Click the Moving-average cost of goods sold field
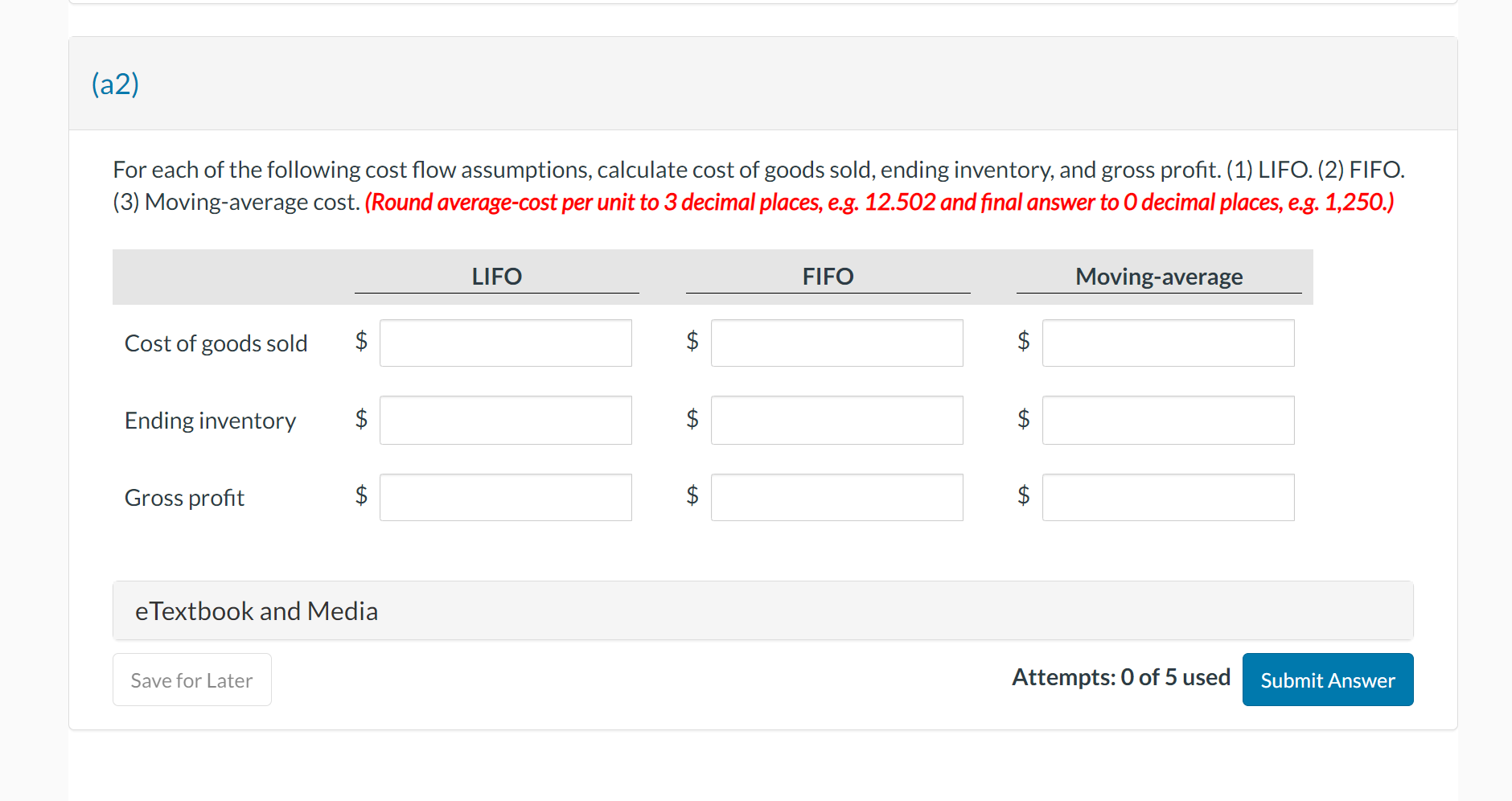The width and height of the screenshot is (1512, 801). point(1168,343)
